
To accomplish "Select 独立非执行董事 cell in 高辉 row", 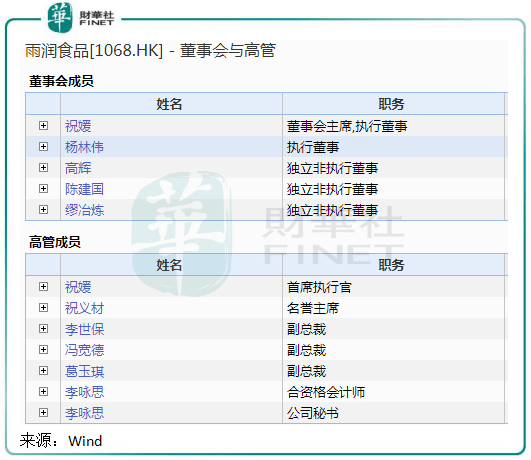I will coord(393,168).
